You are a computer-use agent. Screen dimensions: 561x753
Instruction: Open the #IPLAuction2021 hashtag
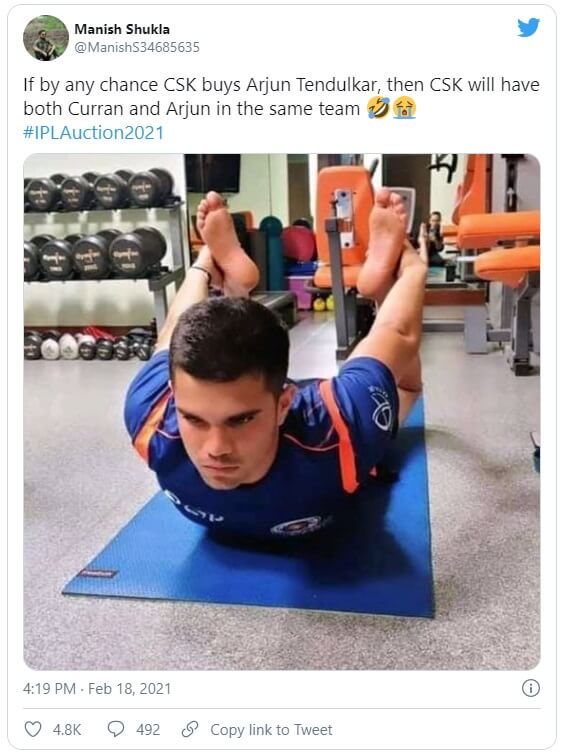pos(94,133)
